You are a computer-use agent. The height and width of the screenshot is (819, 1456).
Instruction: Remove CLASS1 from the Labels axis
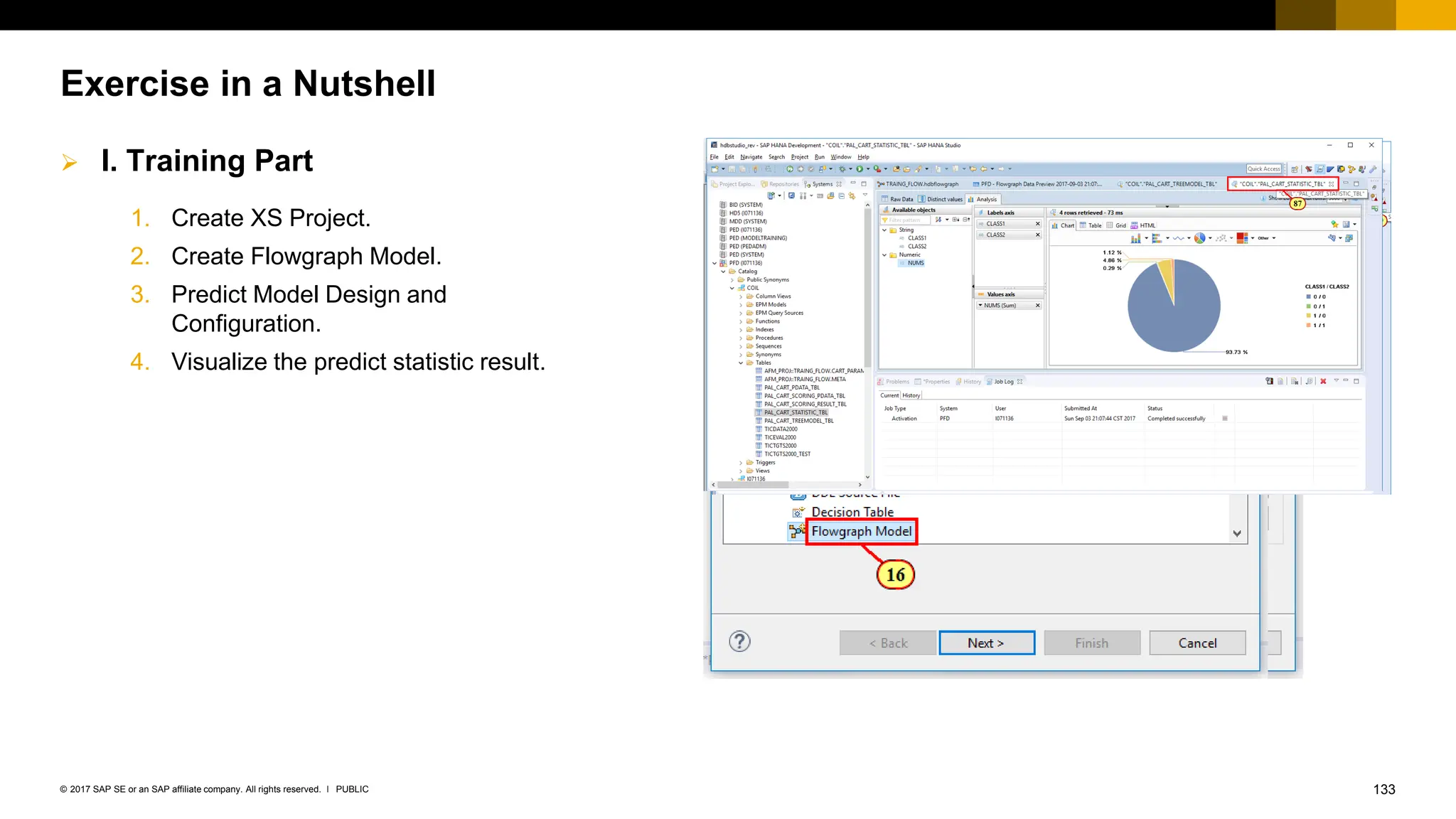pyautogui.click(x=1037, y=224)
